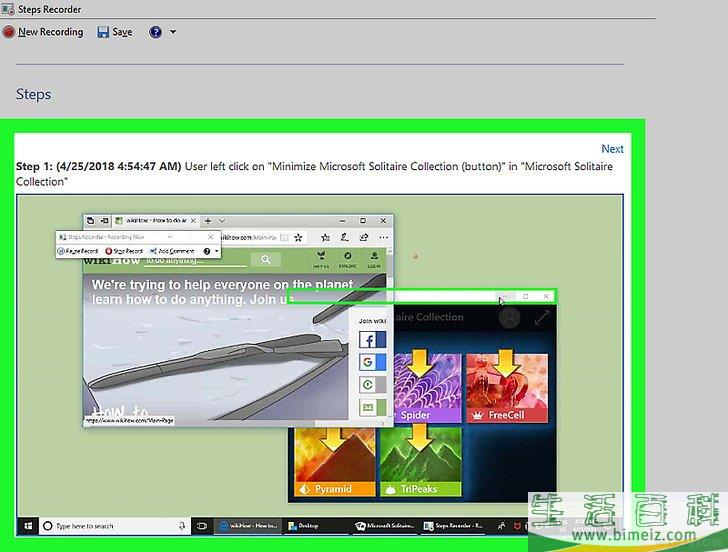Click the Edge reading list pen icon in the screenshot

click(344, 238)
